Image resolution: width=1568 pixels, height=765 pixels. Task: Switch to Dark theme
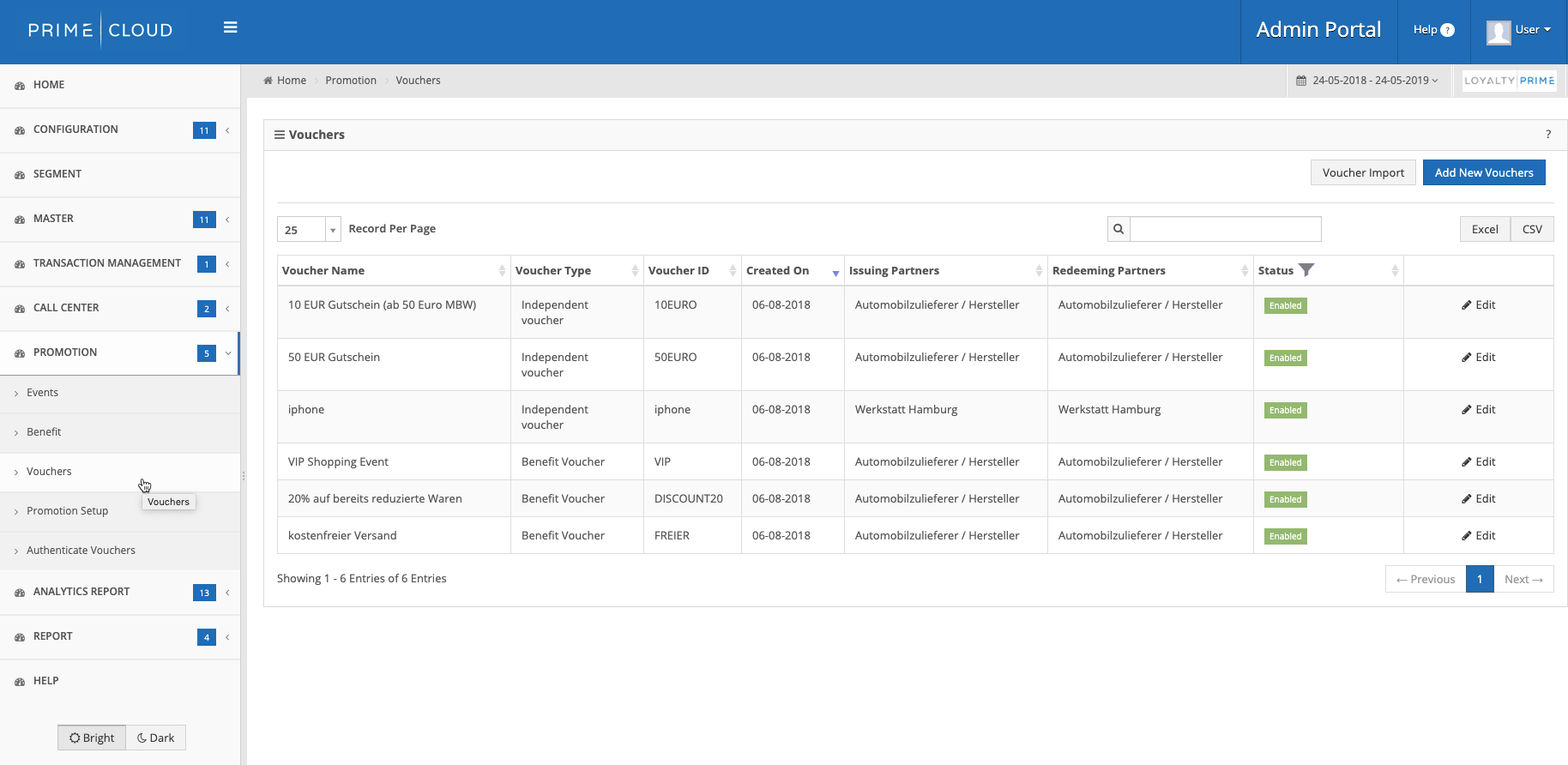pyautogui.click(x=156, y=738)
